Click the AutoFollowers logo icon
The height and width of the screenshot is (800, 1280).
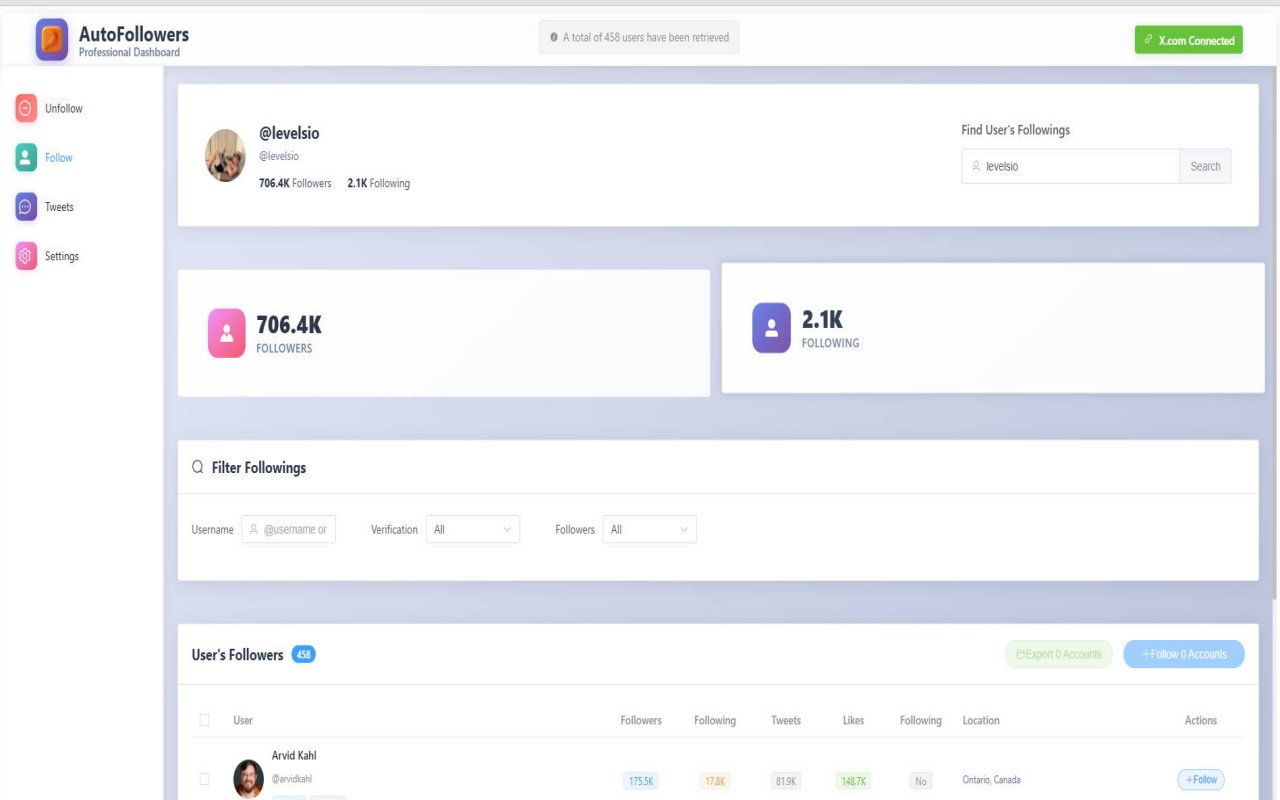(52, 40)
